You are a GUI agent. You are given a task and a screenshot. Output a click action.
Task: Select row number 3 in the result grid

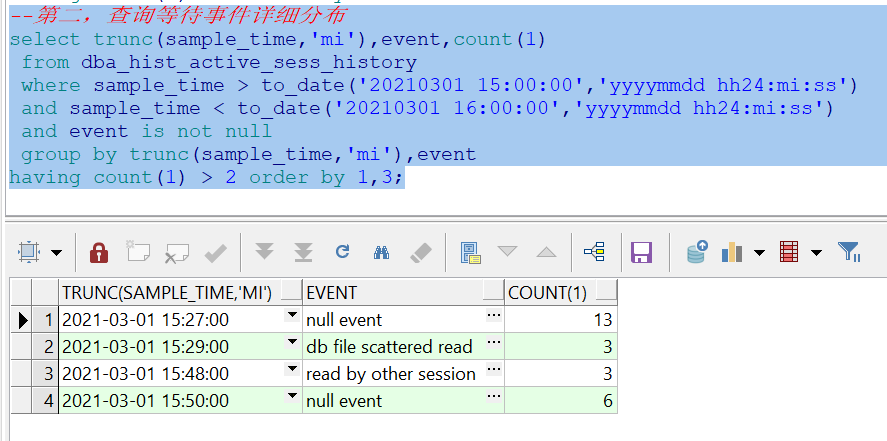[45, 373]
